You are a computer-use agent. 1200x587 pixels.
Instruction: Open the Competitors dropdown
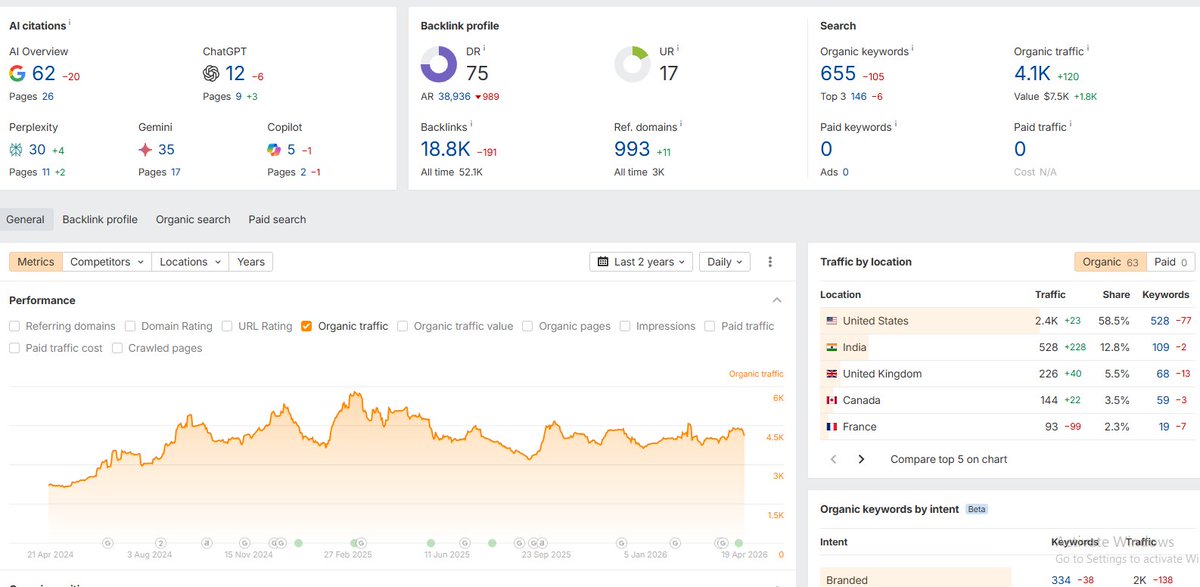coord(106,262)
